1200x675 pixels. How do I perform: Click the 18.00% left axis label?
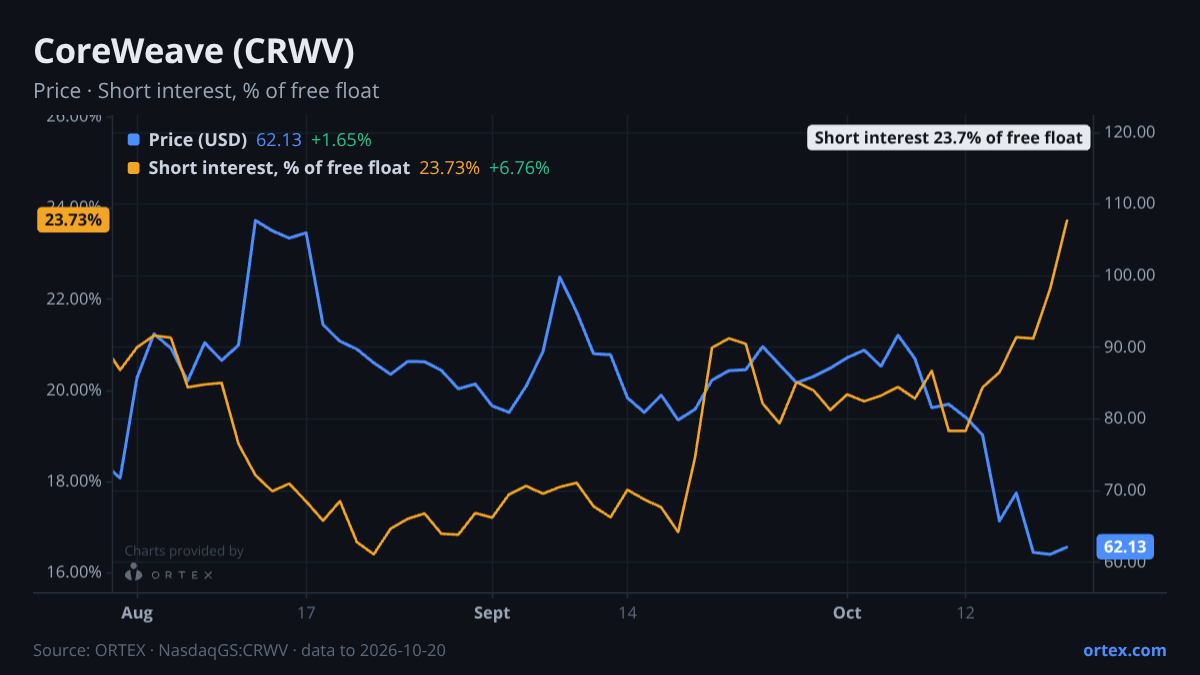(73, 481)
